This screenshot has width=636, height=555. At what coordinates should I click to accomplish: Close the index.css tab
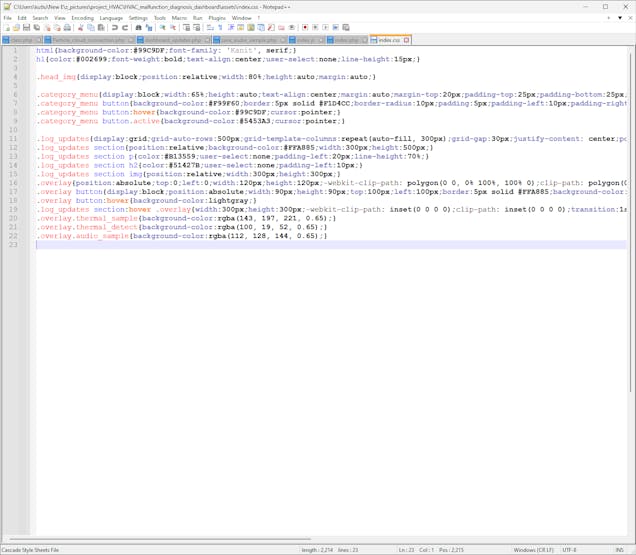click(407, 40)
